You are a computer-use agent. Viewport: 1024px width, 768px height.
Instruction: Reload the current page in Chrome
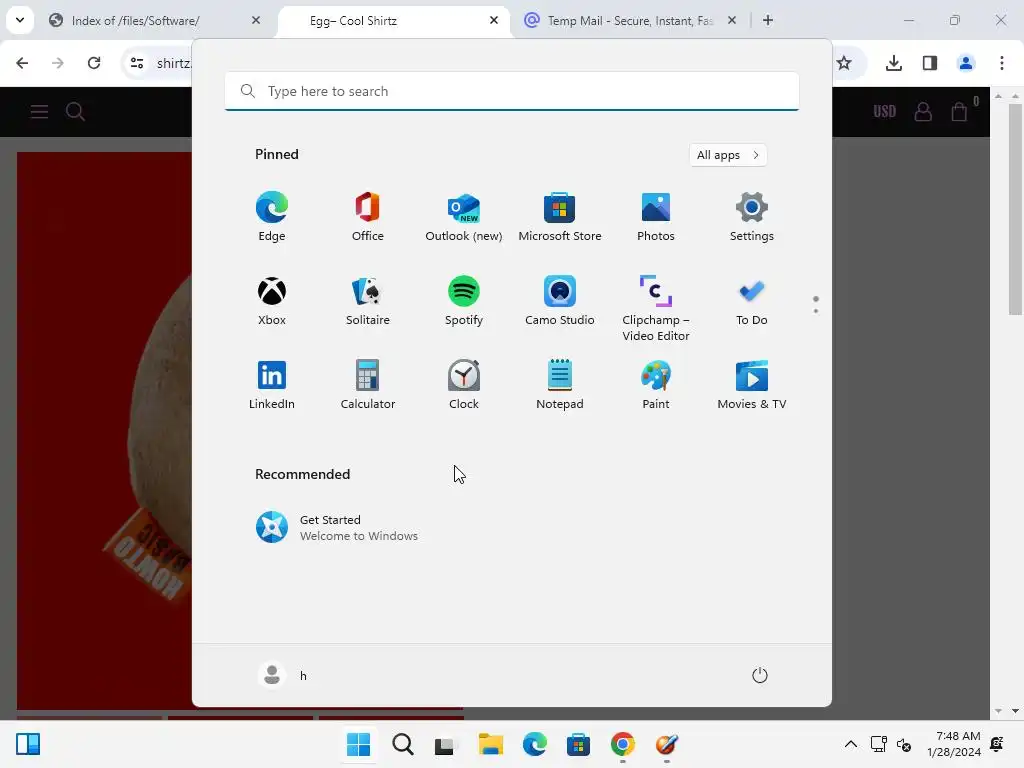click(94, 63)
